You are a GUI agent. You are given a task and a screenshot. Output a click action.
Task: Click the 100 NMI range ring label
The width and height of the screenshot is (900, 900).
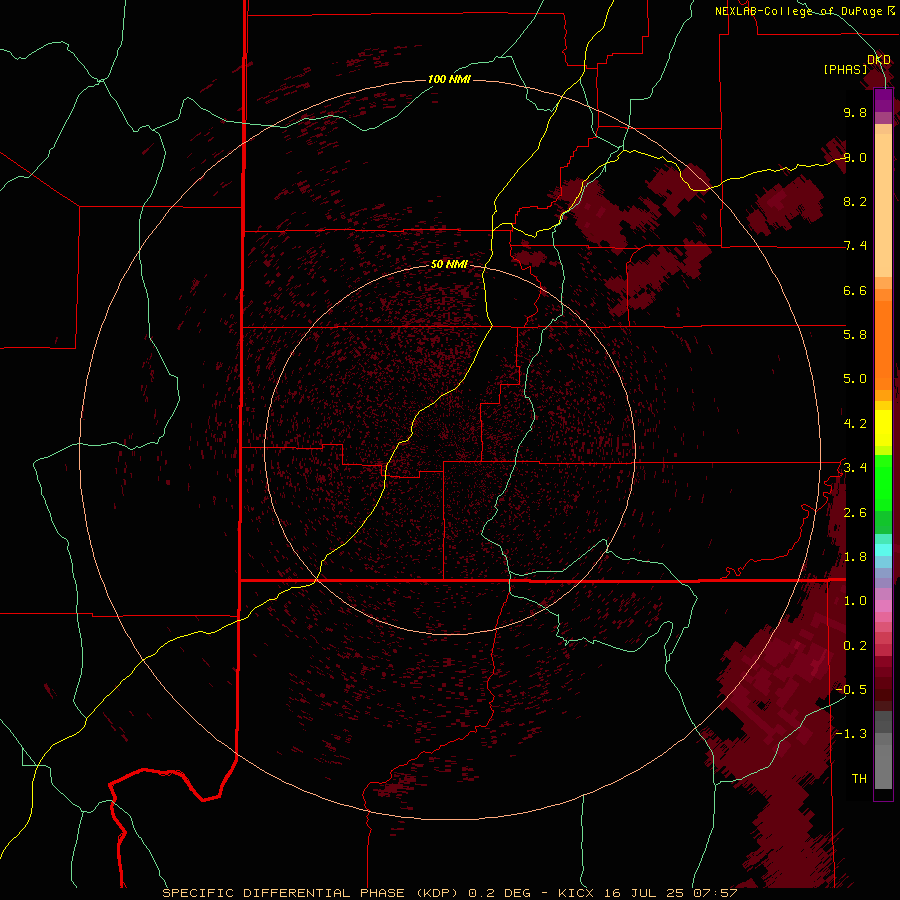449,79
